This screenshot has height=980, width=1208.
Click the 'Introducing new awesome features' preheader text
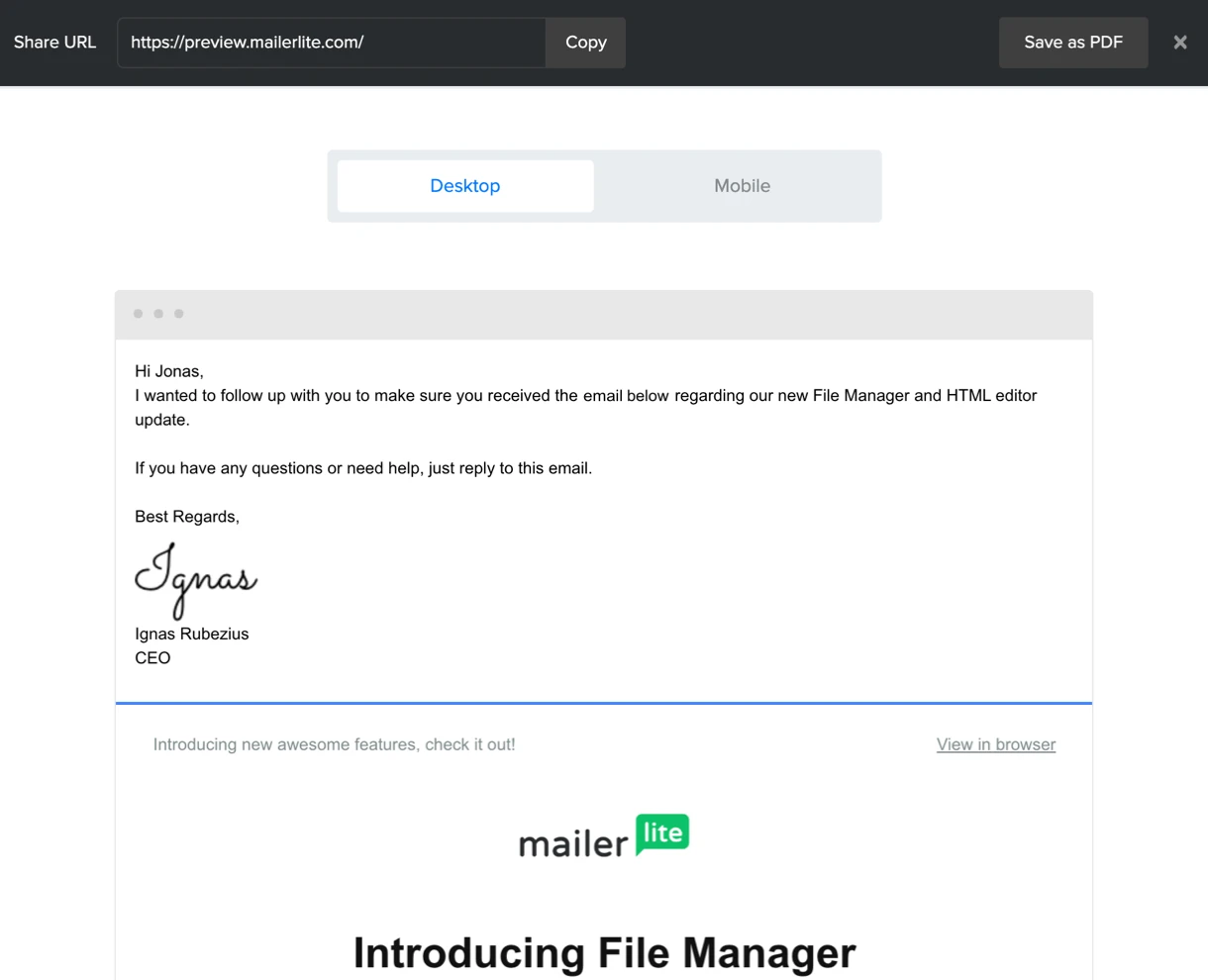334,744
